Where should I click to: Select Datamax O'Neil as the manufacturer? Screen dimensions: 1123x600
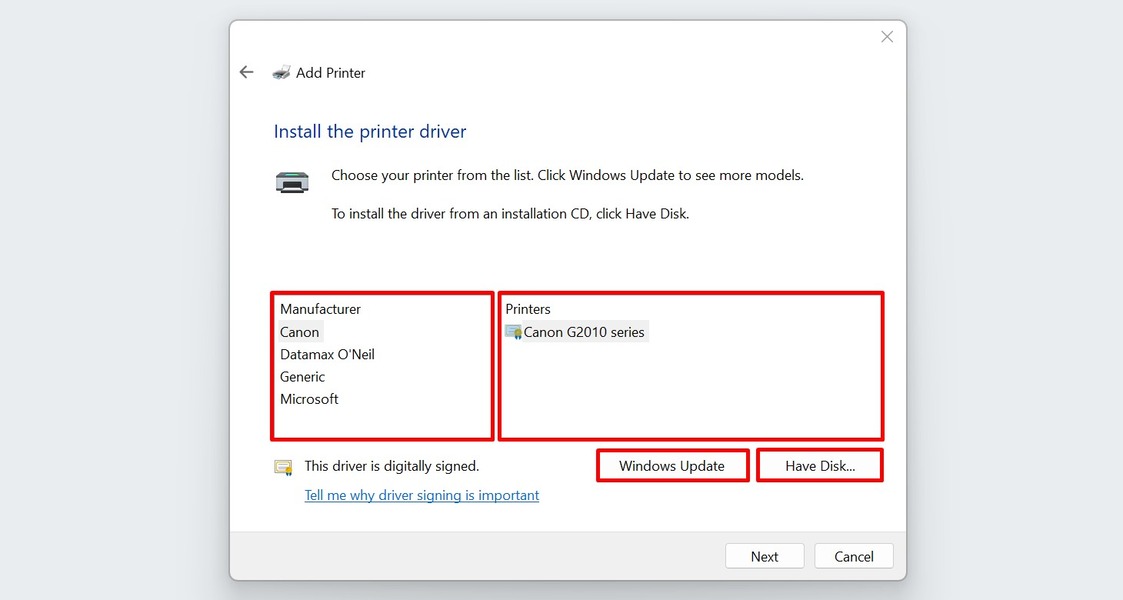[327, 354]
